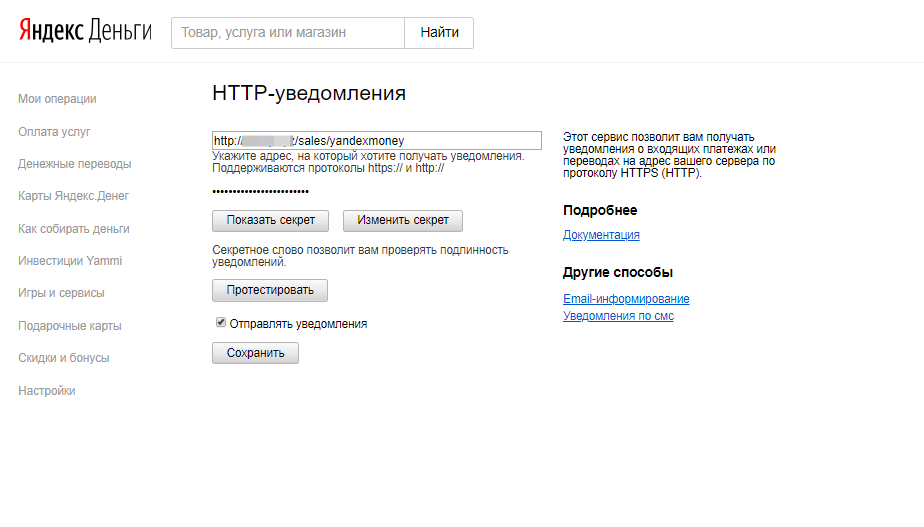Go to Денежные переводы
924x527 pixels.
75,164
